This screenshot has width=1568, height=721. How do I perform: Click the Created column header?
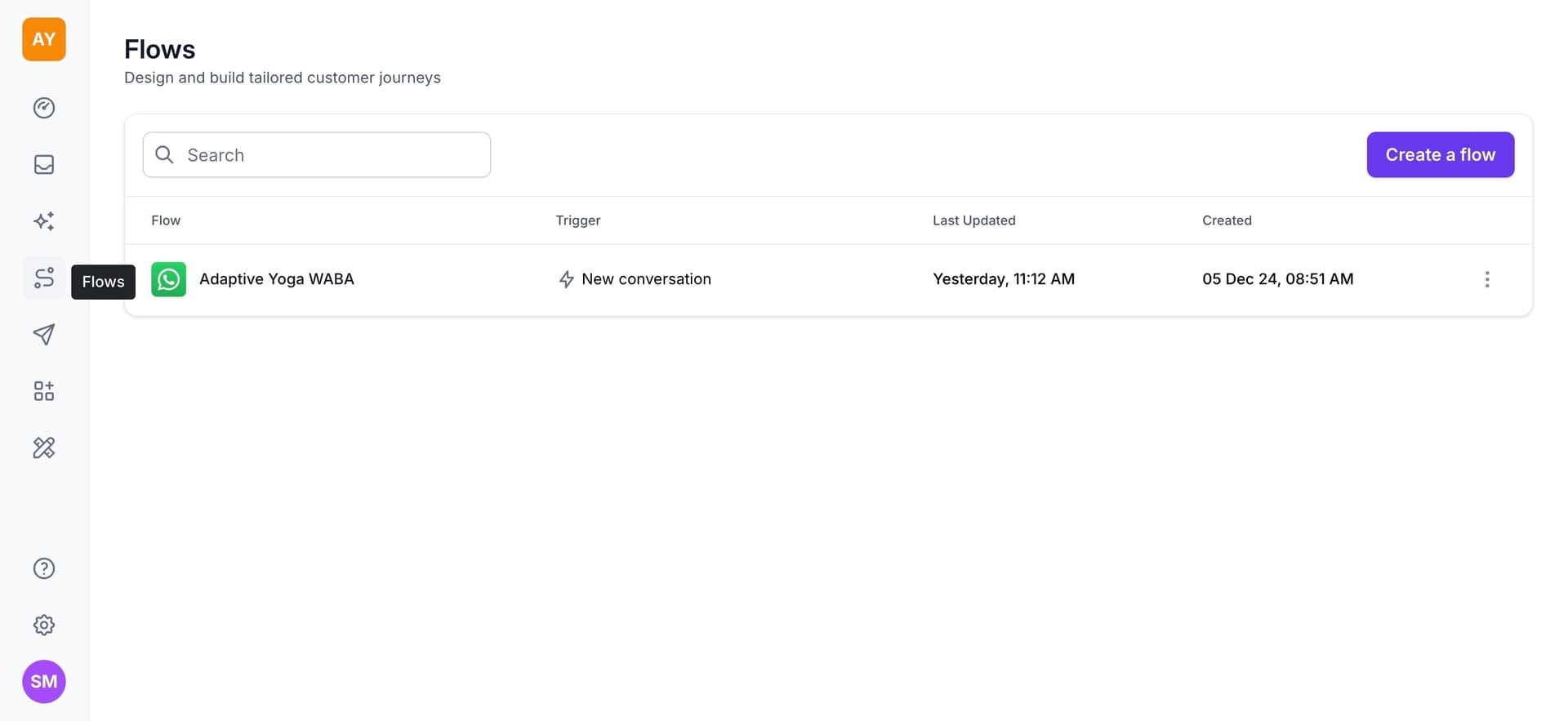pyautogui.click(x=1227, y=220)
